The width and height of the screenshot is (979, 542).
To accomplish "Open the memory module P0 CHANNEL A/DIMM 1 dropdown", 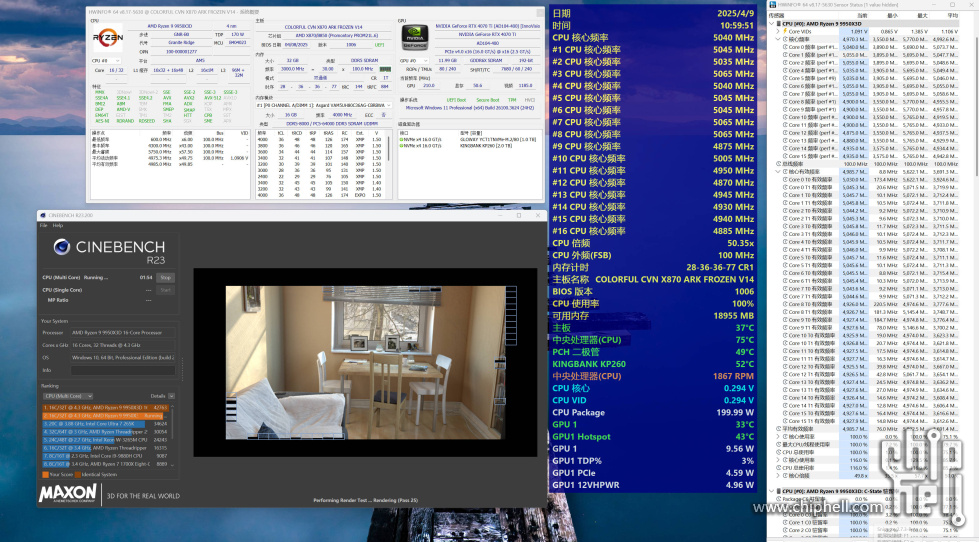I will pos(323,106).
